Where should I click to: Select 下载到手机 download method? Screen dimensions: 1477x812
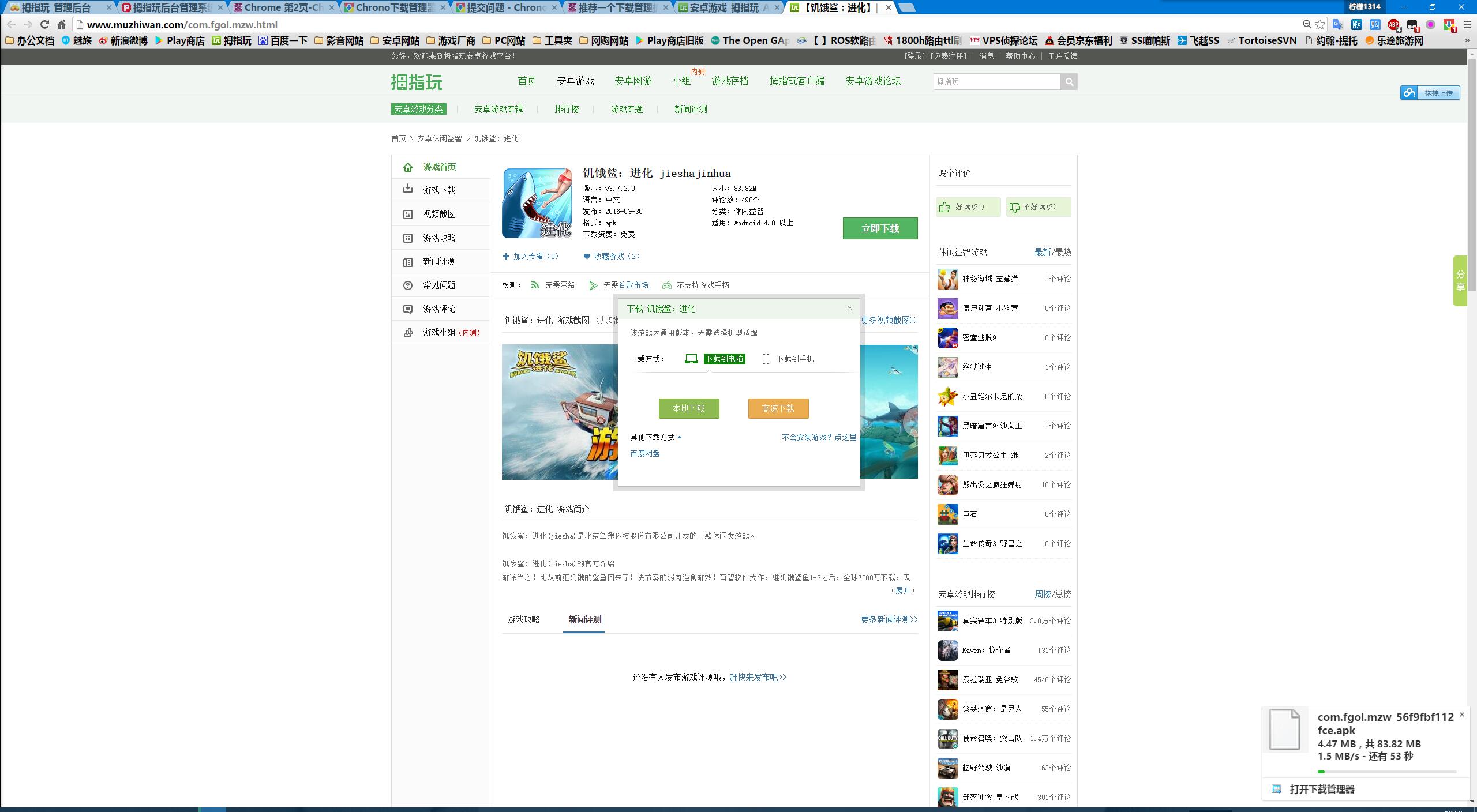pyautogui.click(x=794, y=359)
